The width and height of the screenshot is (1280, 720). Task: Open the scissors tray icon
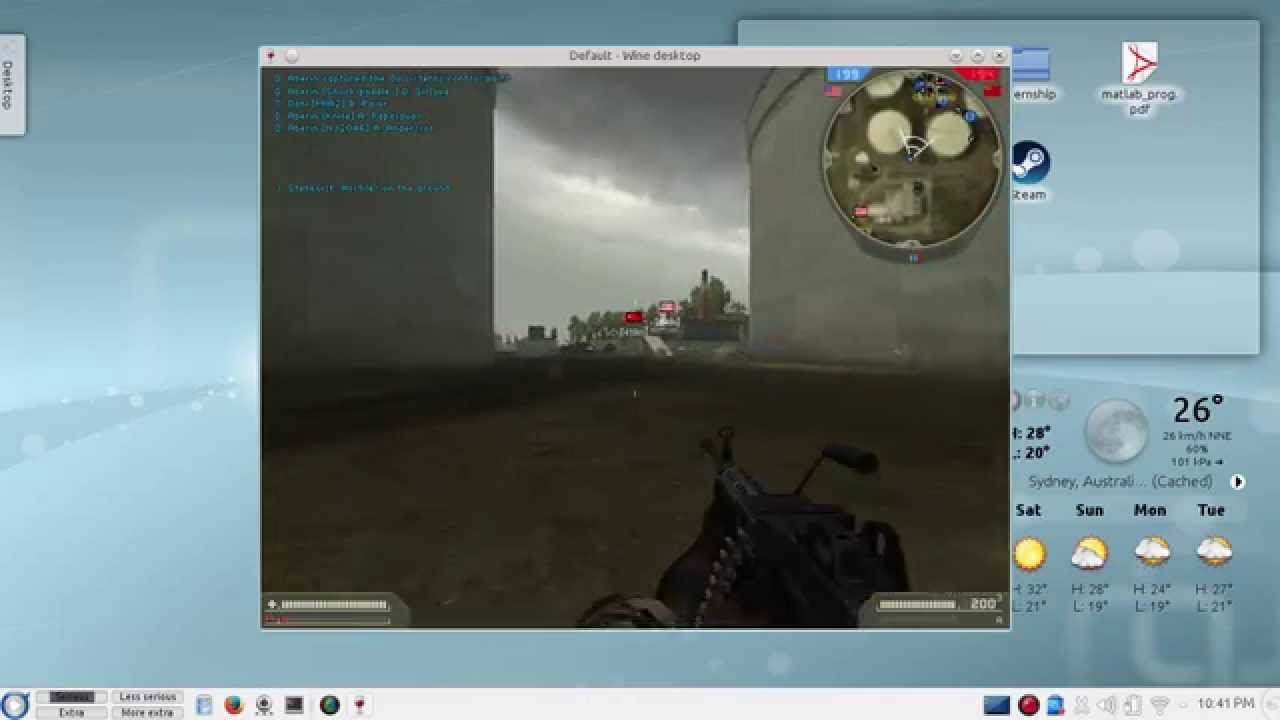1081,705
